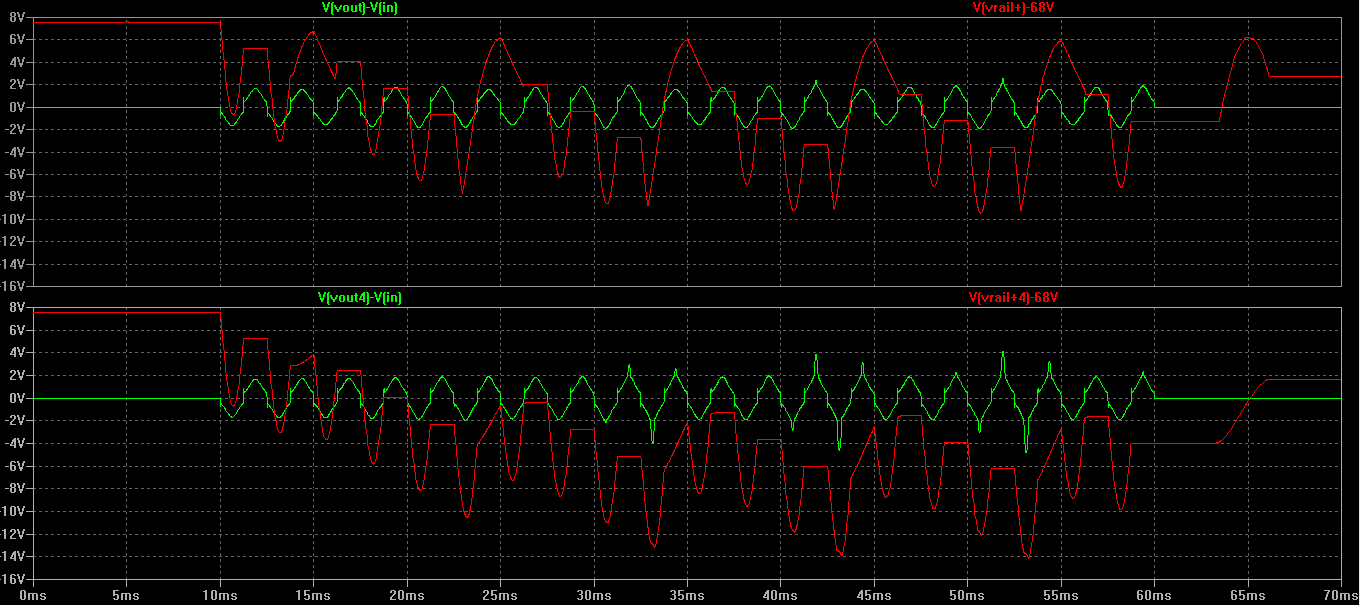This screenshot has height=605, width=1360.
Task: Click the 45ms time axis label
Action: coord(874,595)
